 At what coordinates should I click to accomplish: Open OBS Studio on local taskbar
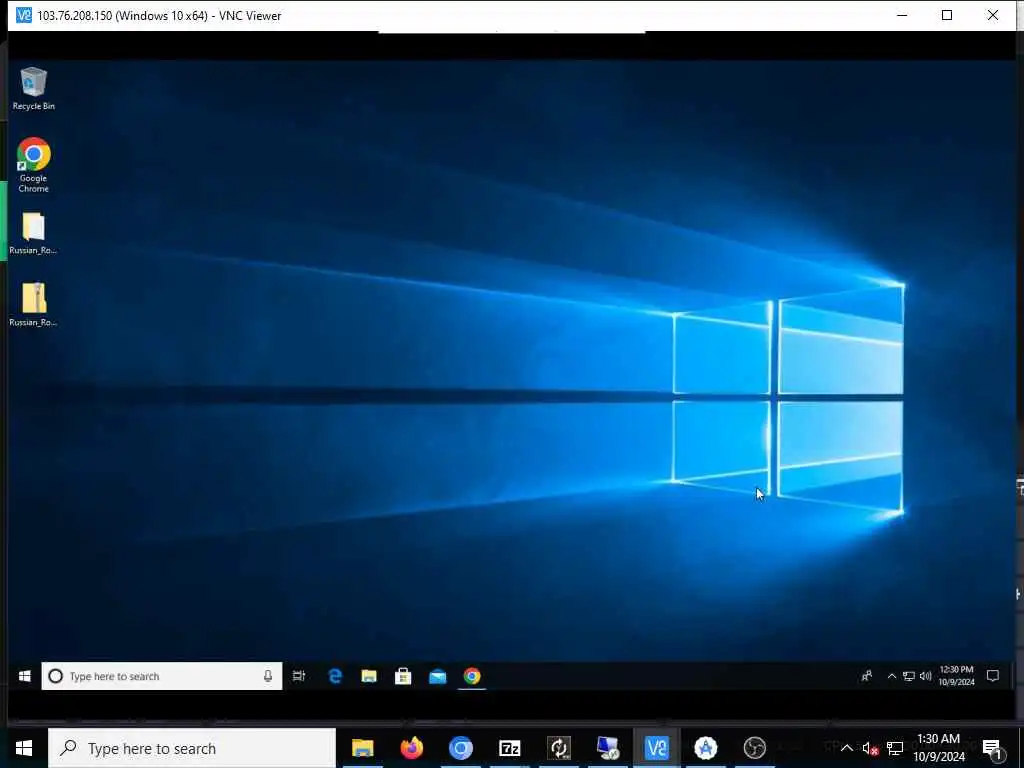click(x=754, y=748)
